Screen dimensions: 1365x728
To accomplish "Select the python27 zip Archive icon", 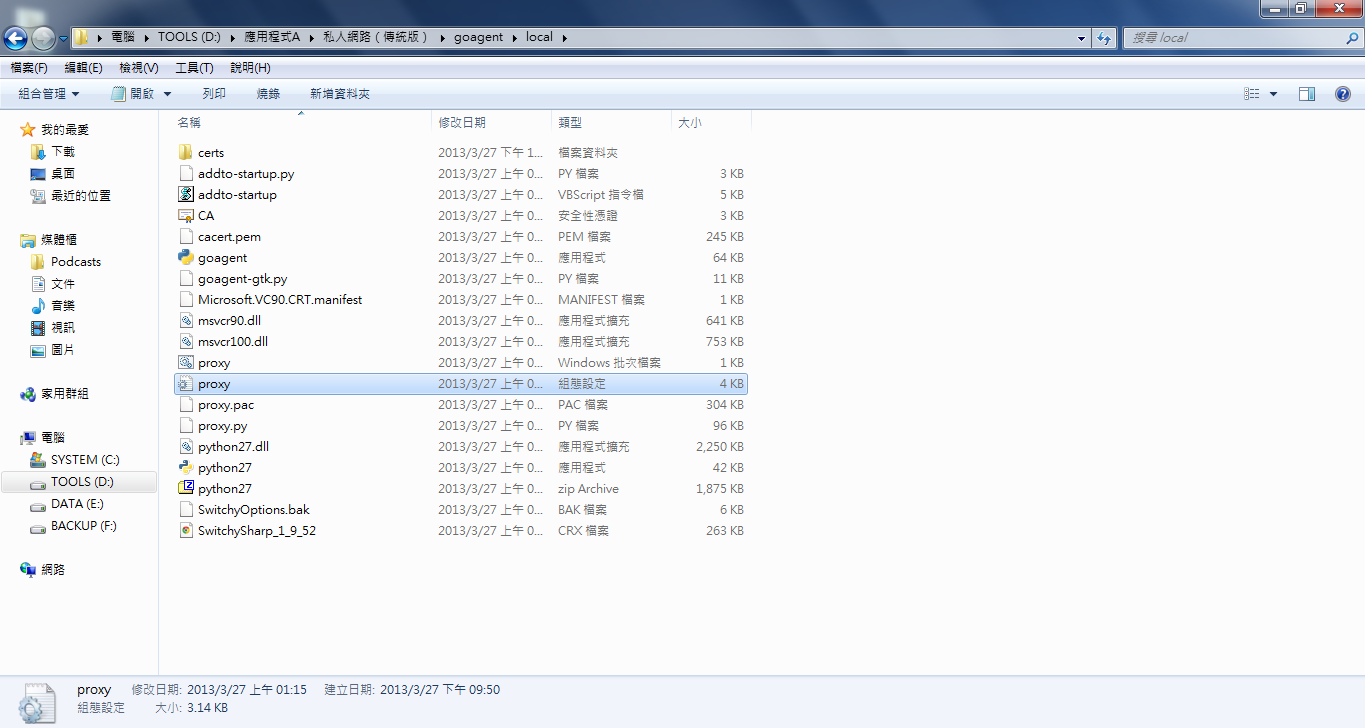I will 185,489.
